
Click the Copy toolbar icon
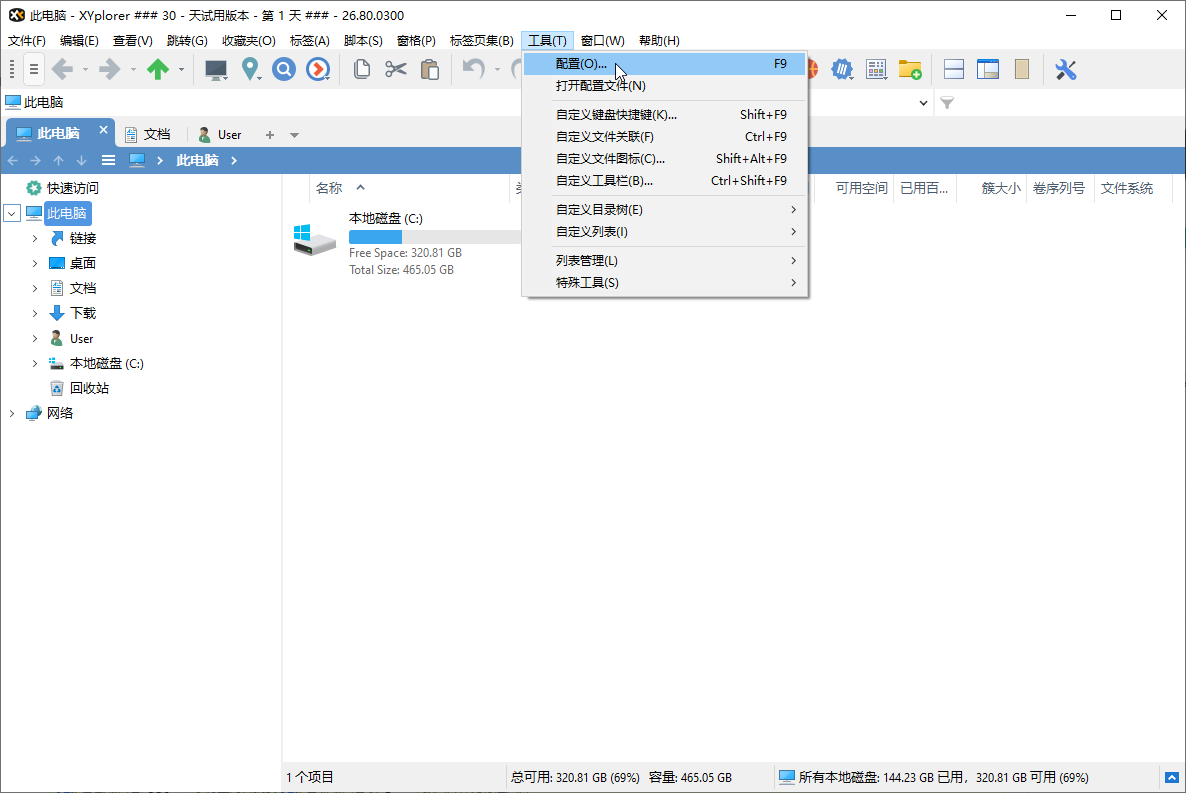(362, 70)
